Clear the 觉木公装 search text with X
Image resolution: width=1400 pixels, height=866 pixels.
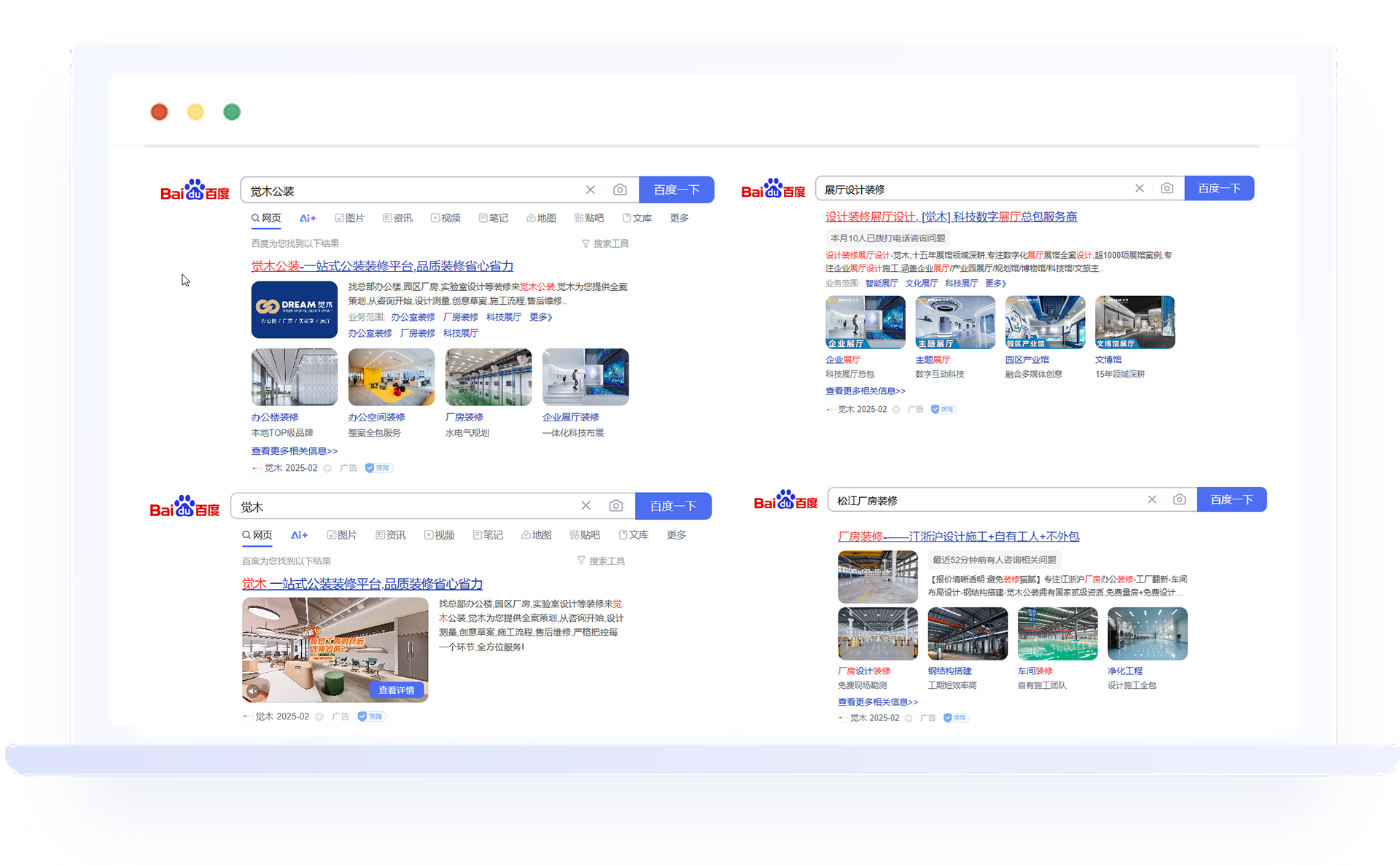[590, 190]
